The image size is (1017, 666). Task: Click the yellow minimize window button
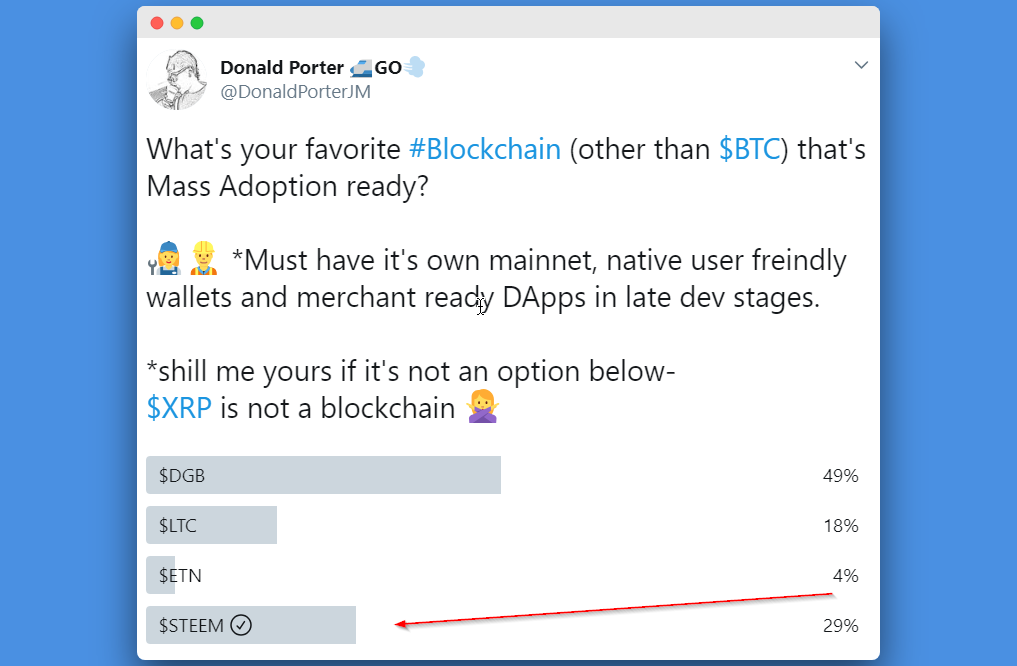pyautogui.click(x=177, y=23)
